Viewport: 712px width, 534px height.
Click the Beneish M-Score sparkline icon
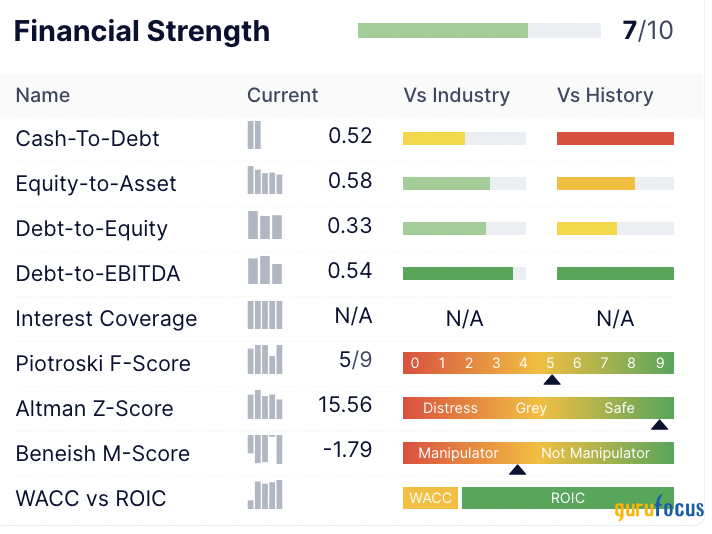pyautogui.click(x=265, y=449)
